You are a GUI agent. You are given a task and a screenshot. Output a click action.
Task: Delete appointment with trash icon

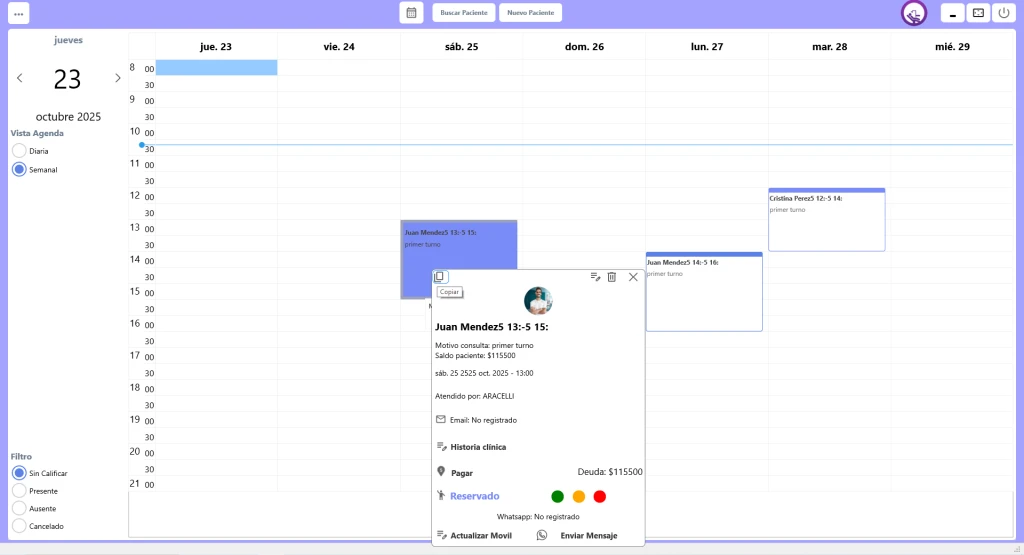612,277
